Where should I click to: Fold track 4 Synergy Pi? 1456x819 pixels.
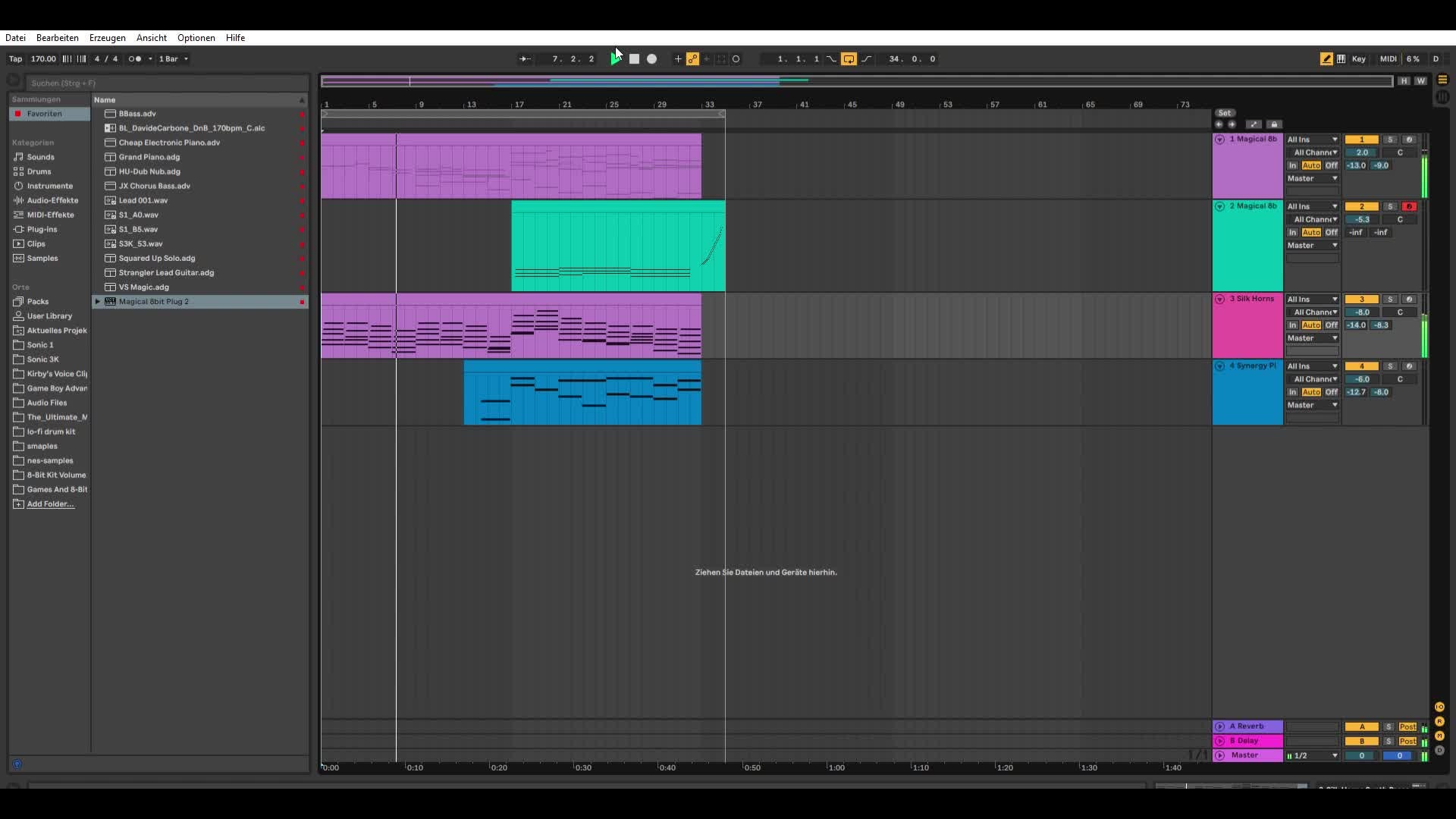[x=1219, y=366]
